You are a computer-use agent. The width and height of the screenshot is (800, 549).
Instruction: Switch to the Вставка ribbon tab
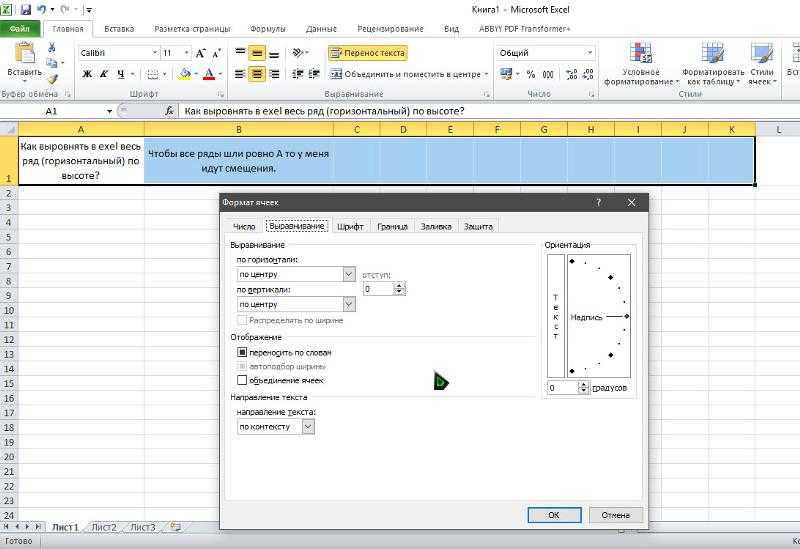tap(119, 29)
